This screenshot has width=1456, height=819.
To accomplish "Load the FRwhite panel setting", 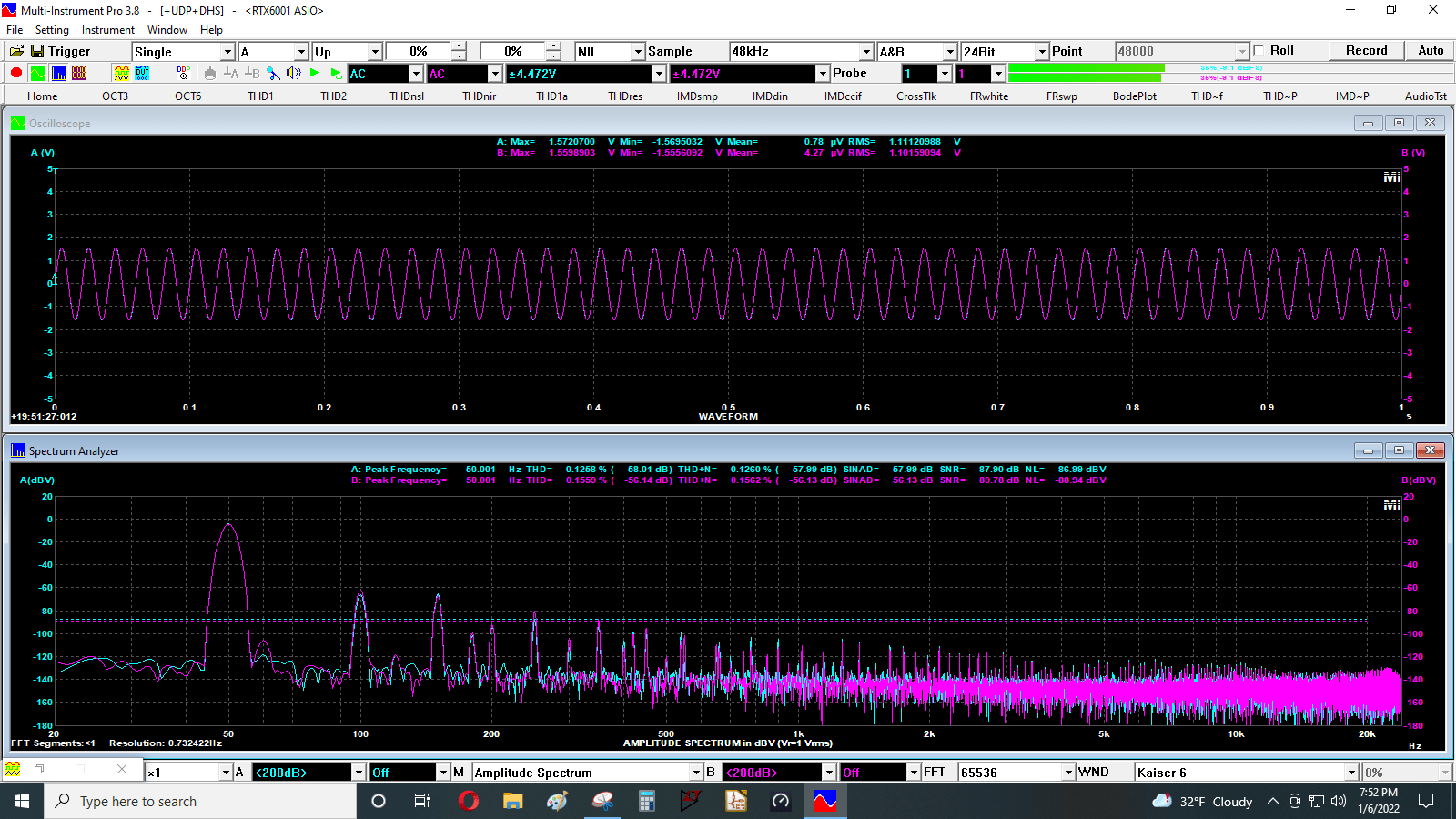I will 988,96.
